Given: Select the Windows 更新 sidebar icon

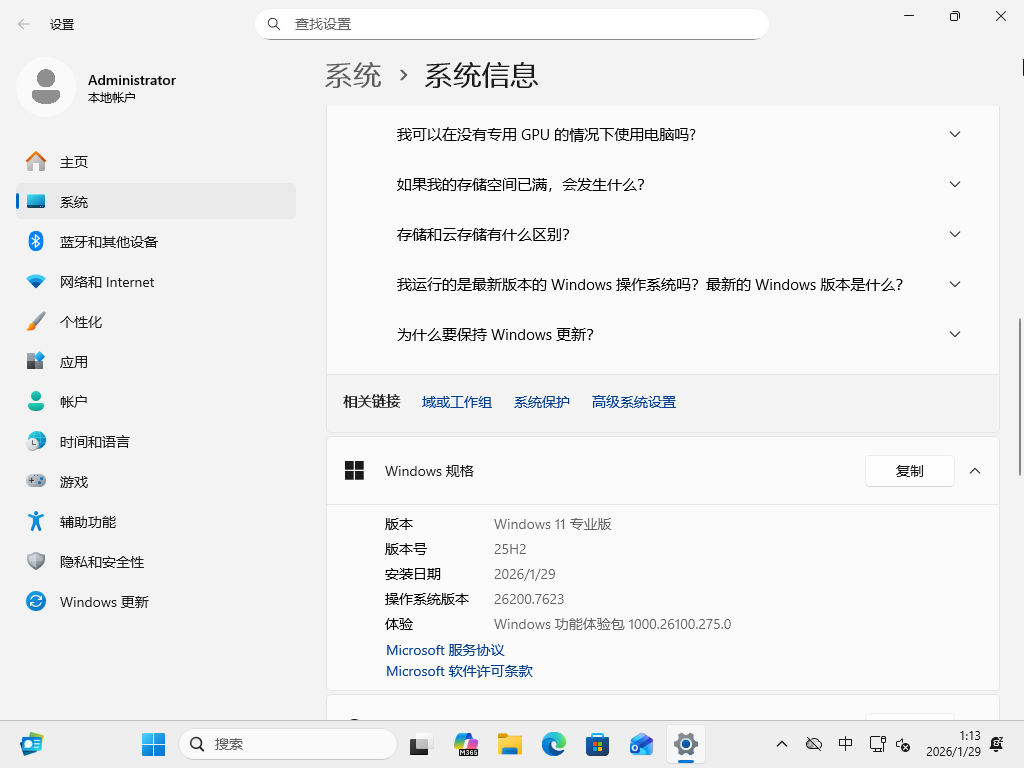Looking at the screenshot, I should point(36,601).
